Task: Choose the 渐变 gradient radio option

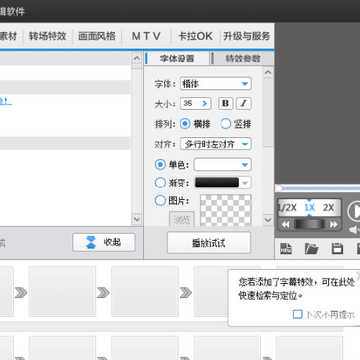Action: (160, 182)
